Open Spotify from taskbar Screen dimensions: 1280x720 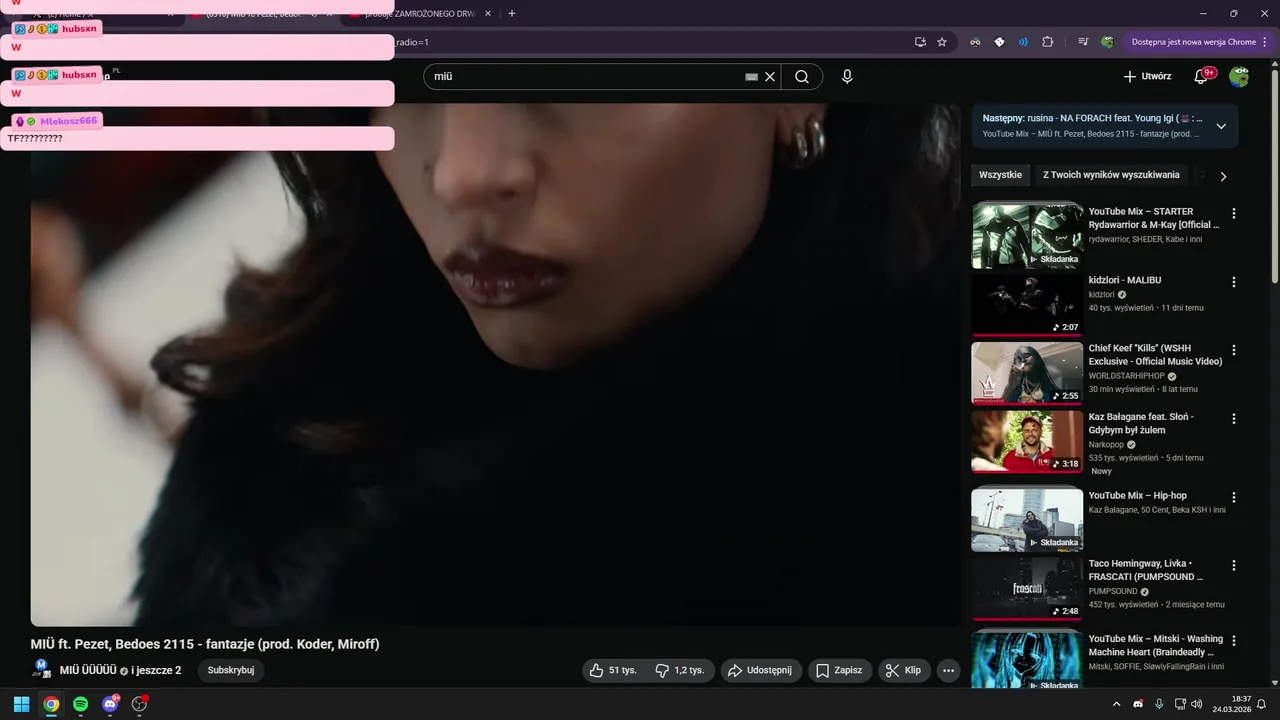80,704
